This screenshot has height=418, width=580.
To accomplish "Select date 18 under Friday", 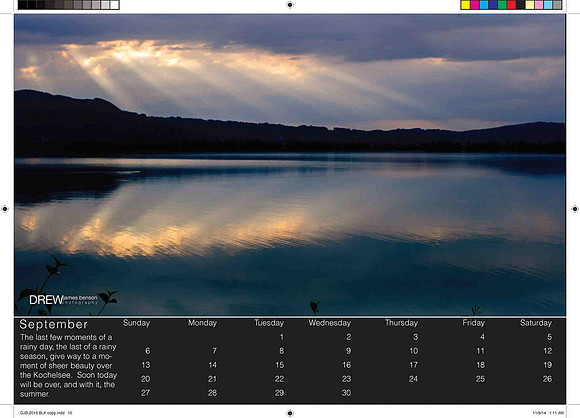I will 480,365.
